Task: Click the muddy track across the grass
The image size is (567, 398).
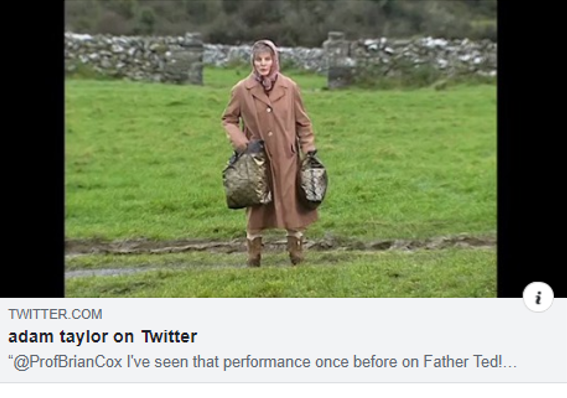Action: click(x=281, y=245)
